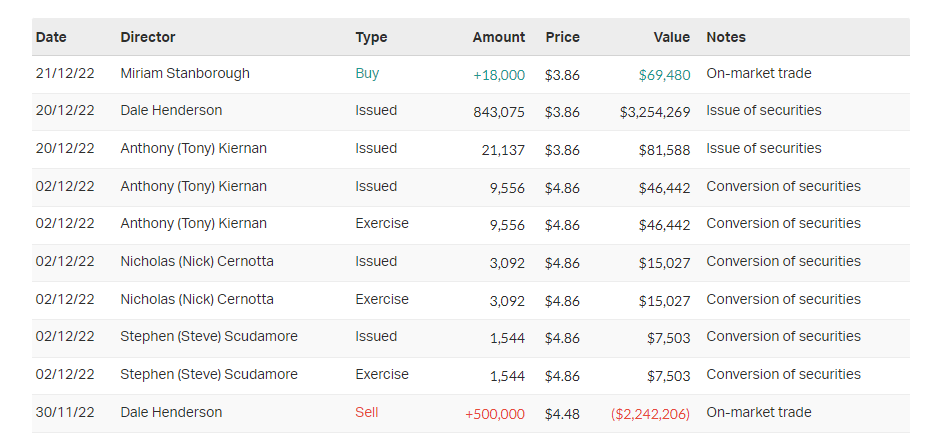This screenshot has width=942, height=434.
Task: Click Nicholas (Nick) Cernotta Exercise row name
Action: [197, 299]
